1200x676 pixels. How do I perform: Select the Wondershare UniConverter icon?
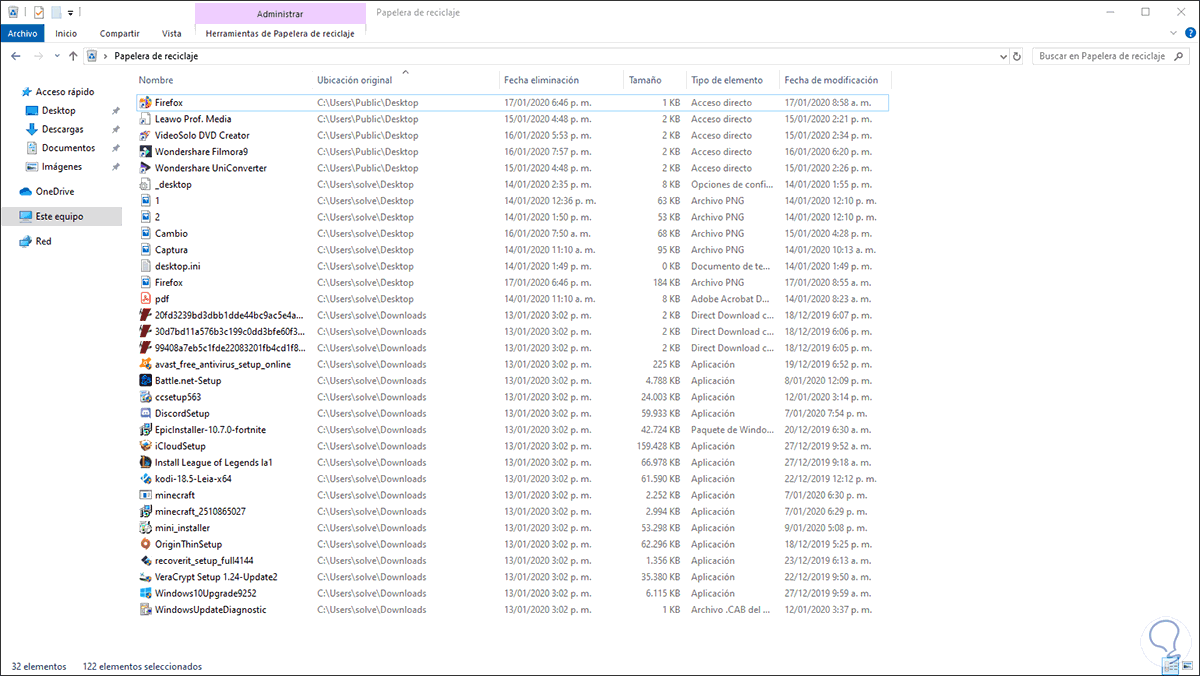coord(145,168)
